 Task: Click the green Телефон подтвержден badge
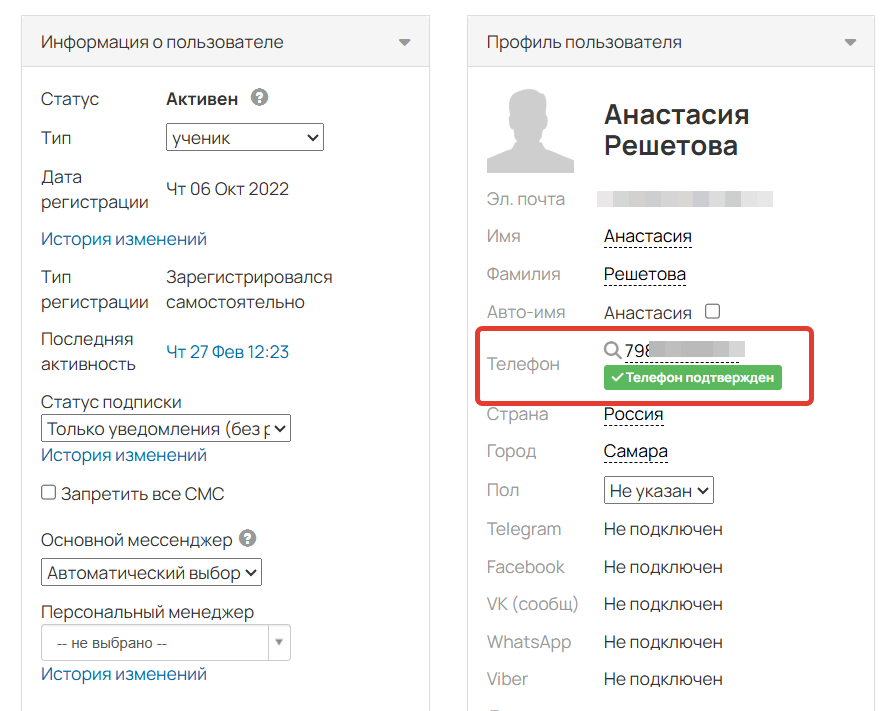pos(693,379)
